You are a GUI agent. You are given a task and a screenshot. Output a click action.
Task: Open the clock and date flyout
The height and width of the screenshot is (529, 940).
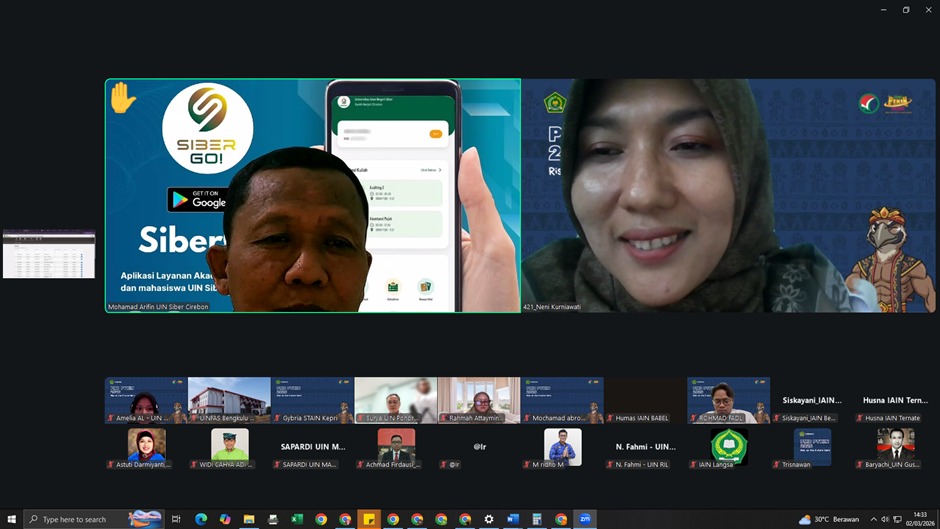click(919, 519)
